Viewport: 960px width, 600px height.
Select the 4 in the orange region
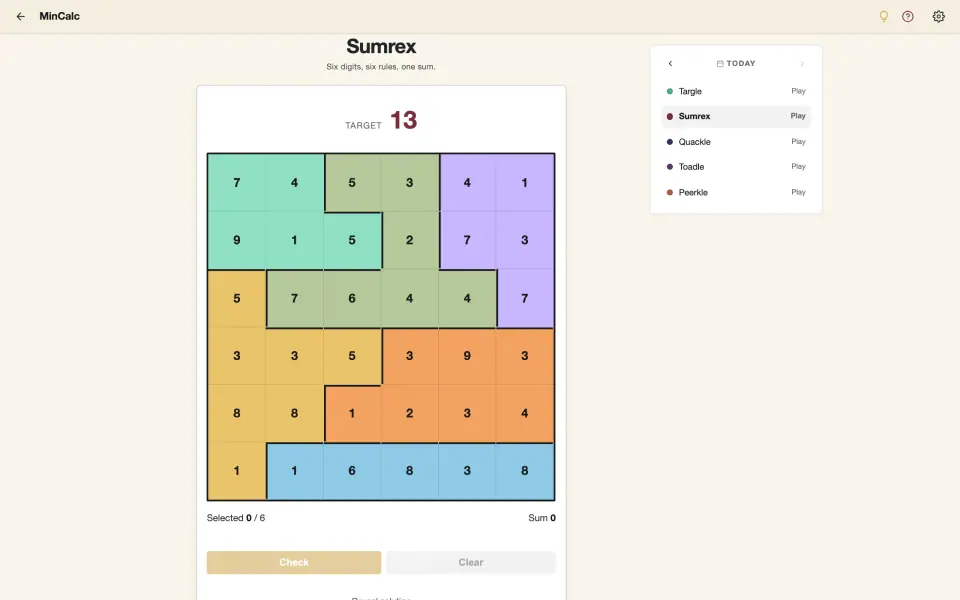coord(525,413)
